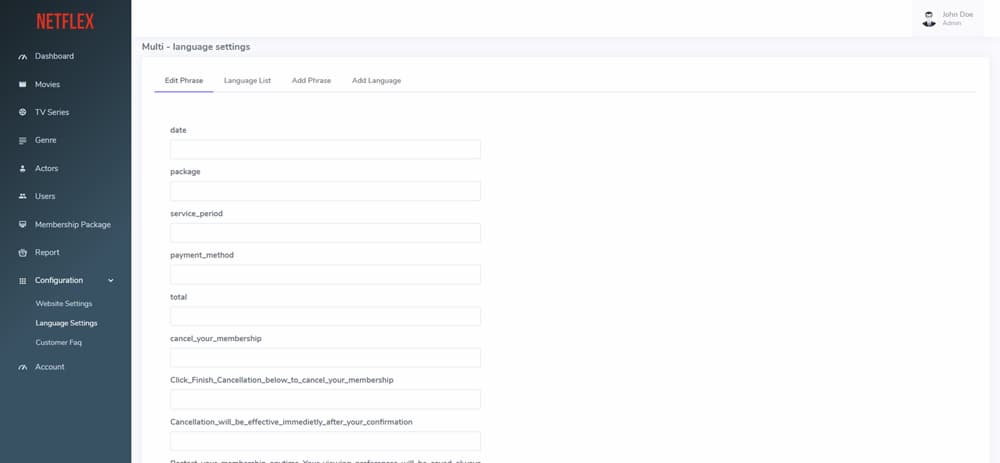Open the Report page

click(47, 253)
